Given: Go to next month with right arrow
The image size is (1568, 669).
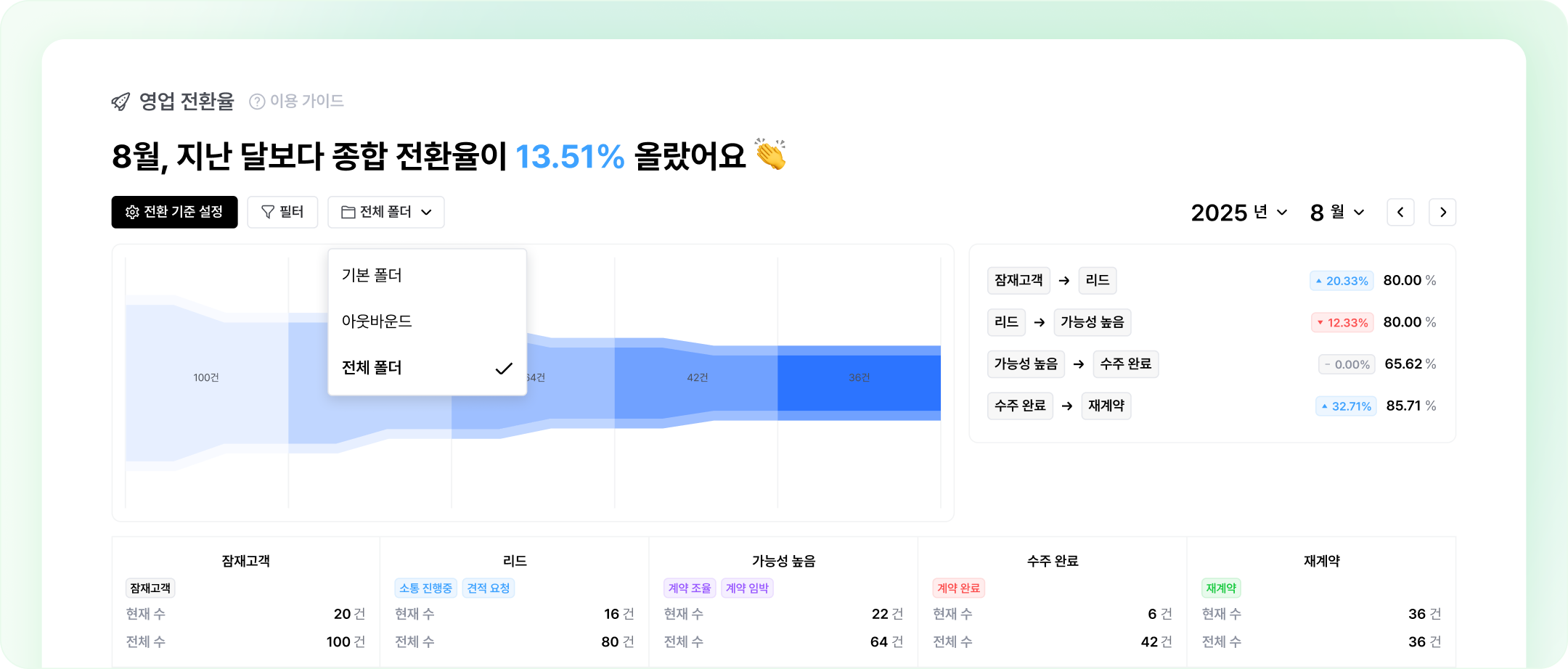Looking at the screenshot, I should (x=1442, y=212).
